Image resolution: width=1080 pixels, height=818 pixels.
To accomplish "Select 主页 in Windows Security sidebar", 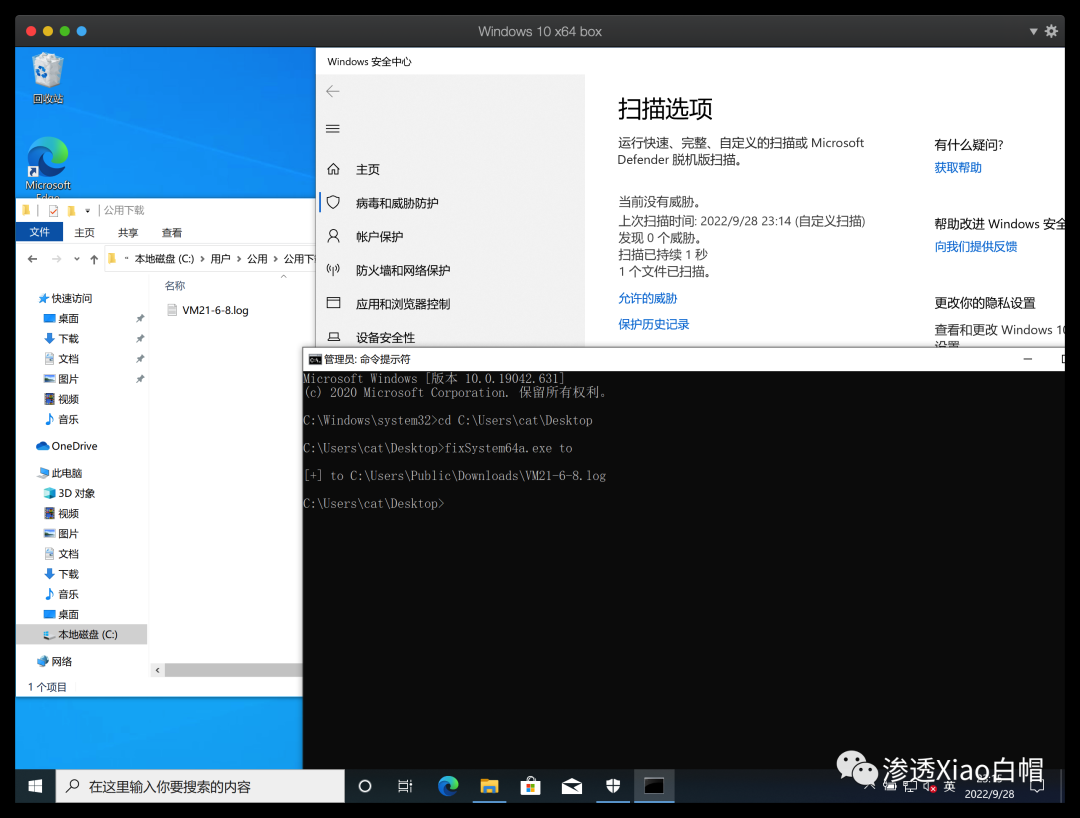I will tap(367, 169).
